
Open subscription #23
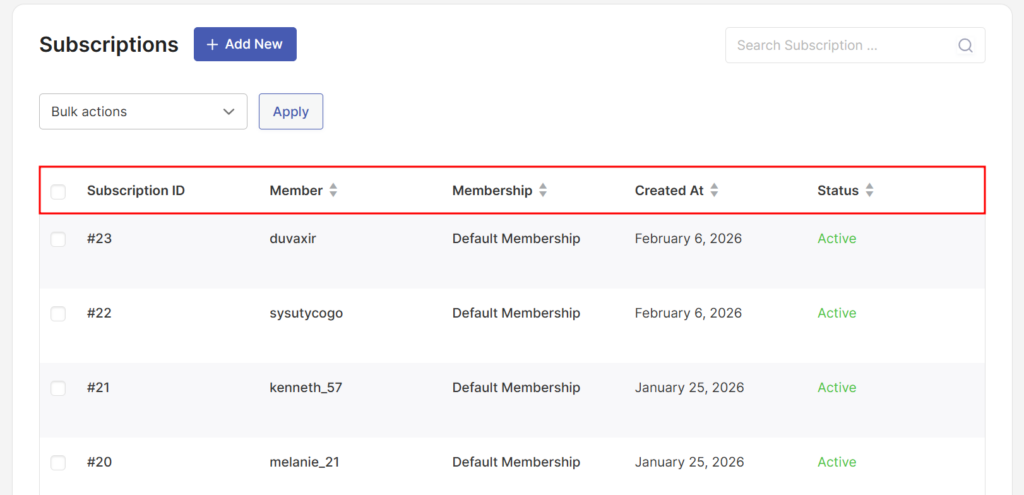99,238
